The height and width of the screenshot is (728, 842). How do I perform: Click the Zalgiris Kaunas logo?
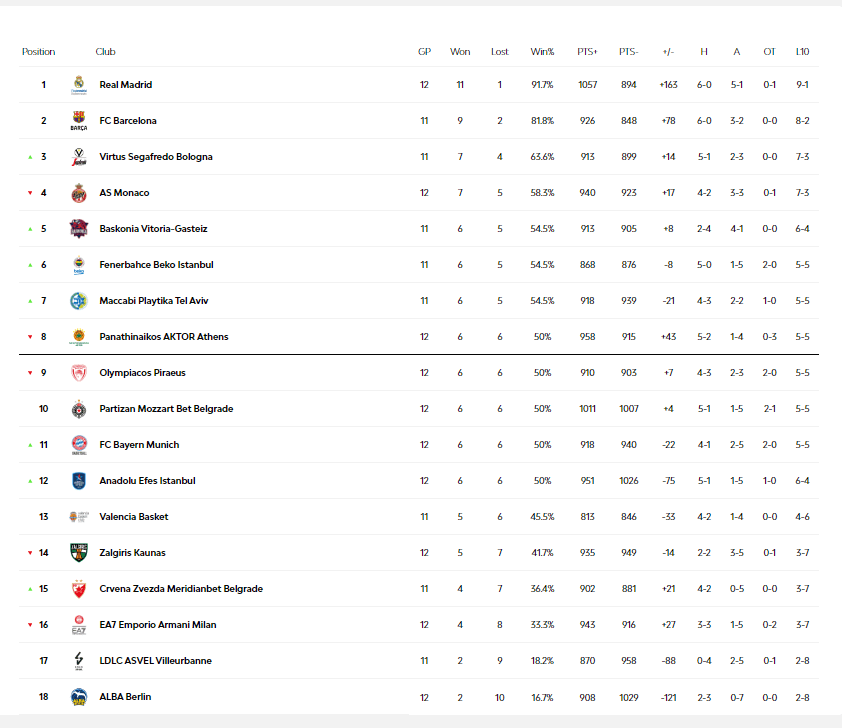[x=79, y=553]
